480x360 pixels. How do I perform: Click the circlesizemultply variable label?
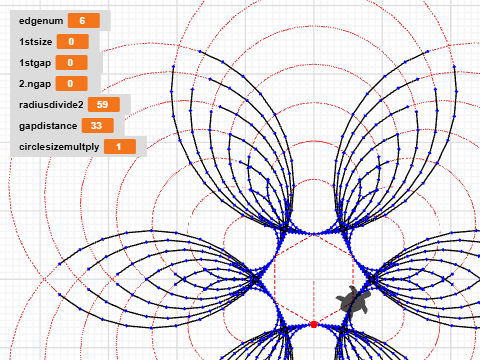pyautogui.click(x=59, y=147)
